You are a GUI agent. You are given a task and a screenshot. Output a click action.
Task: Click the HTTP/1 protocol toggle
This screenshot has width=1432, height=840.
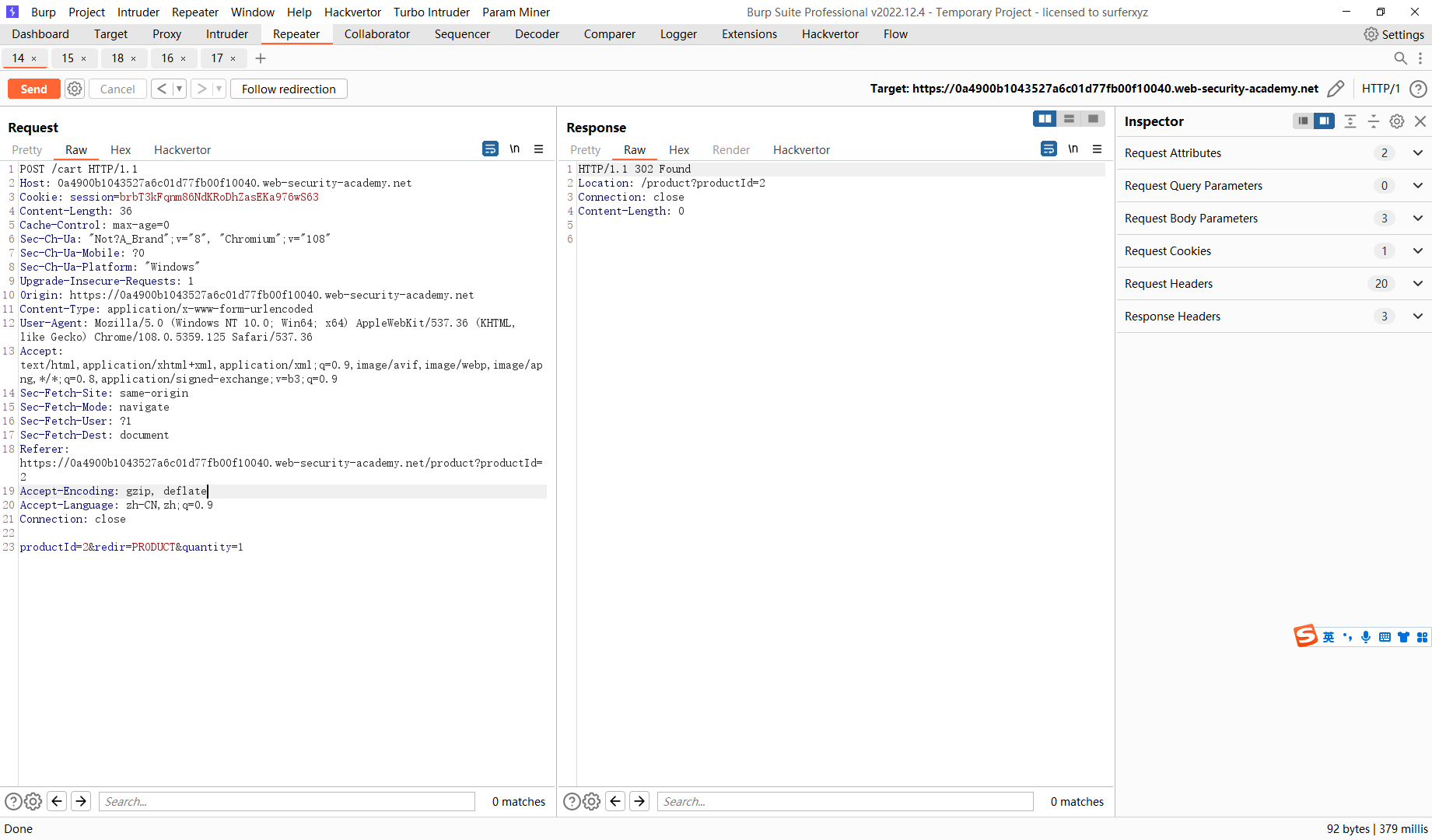[x=1381, y=89]
